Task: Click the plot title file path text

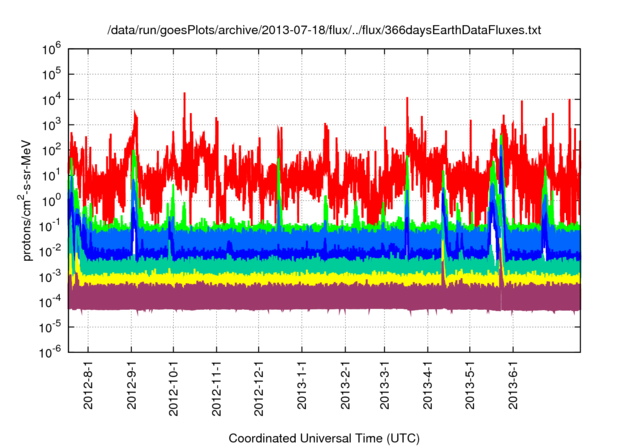Action: point(324,30)
